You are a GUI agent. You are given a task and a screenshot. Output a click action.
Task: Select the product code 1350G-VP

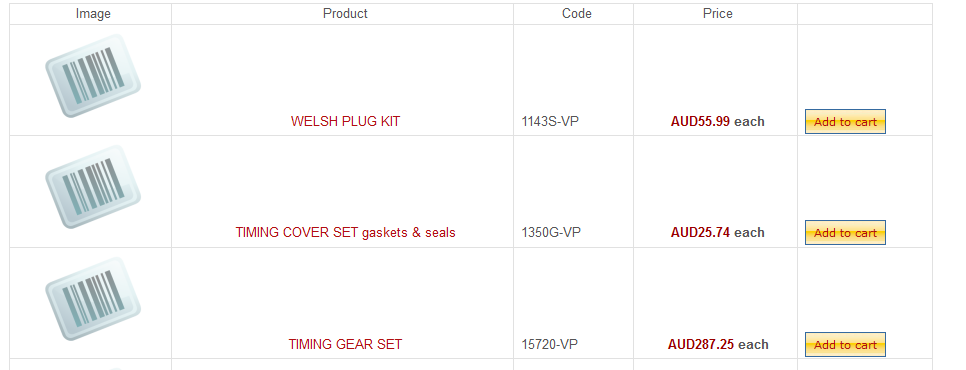tap(551, 232)
